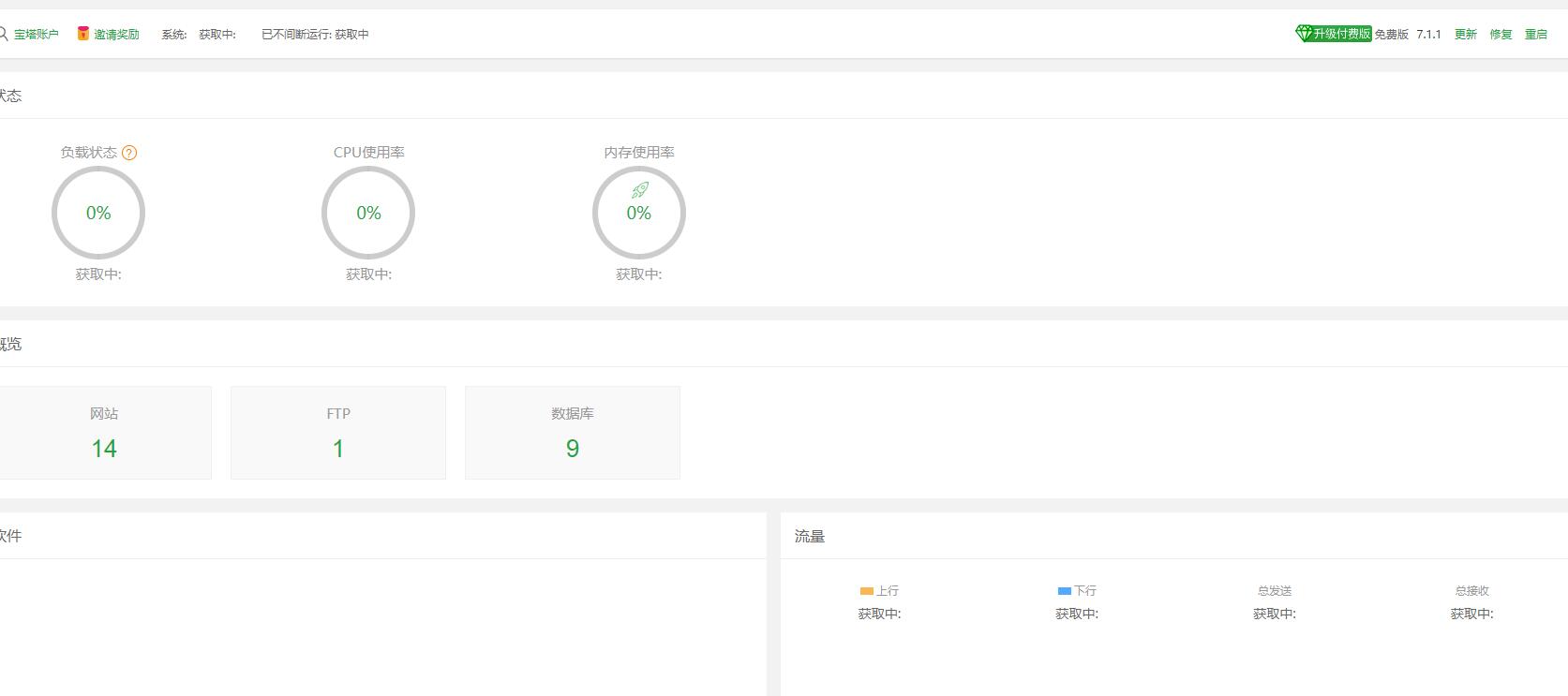Open the FTP card showing 1

(x=338, y=433)
